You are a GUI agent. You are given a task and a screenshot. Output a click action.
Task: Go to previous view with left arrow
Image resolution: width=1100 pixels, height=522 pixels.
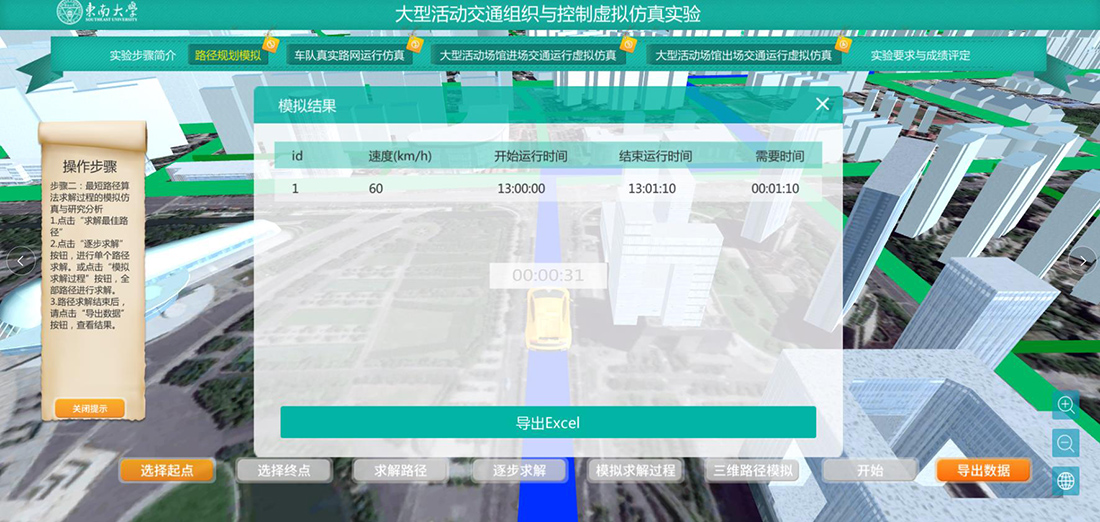[x=19, y=260]
